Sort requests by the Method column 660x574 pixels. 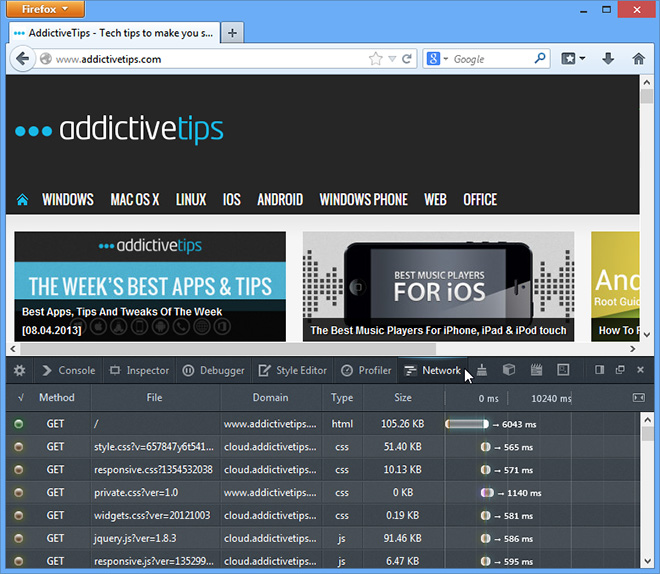pos(57,397)
